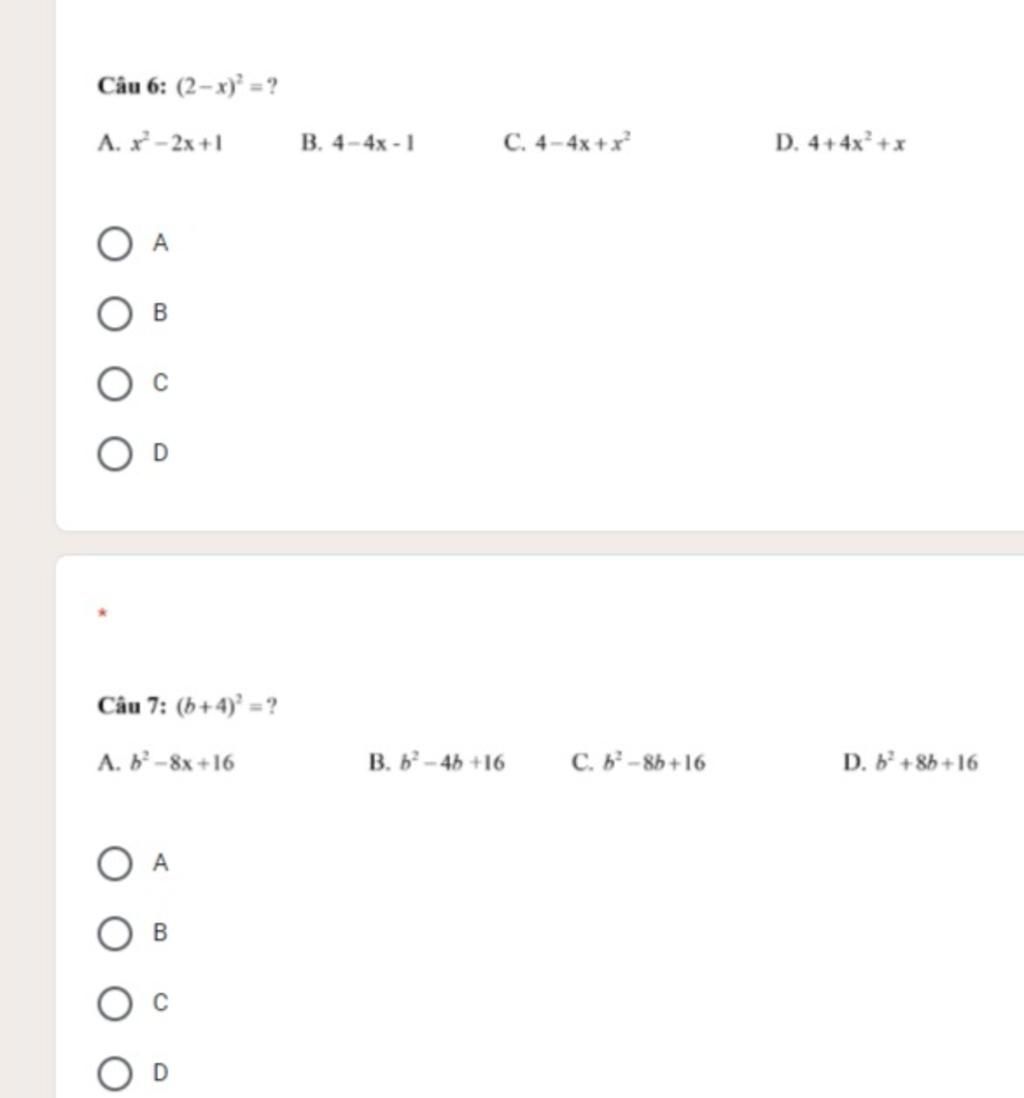Click the (2−x)² = ? expression
The height and width of the screenshot is (1098, 1024).
click(226, 86)
